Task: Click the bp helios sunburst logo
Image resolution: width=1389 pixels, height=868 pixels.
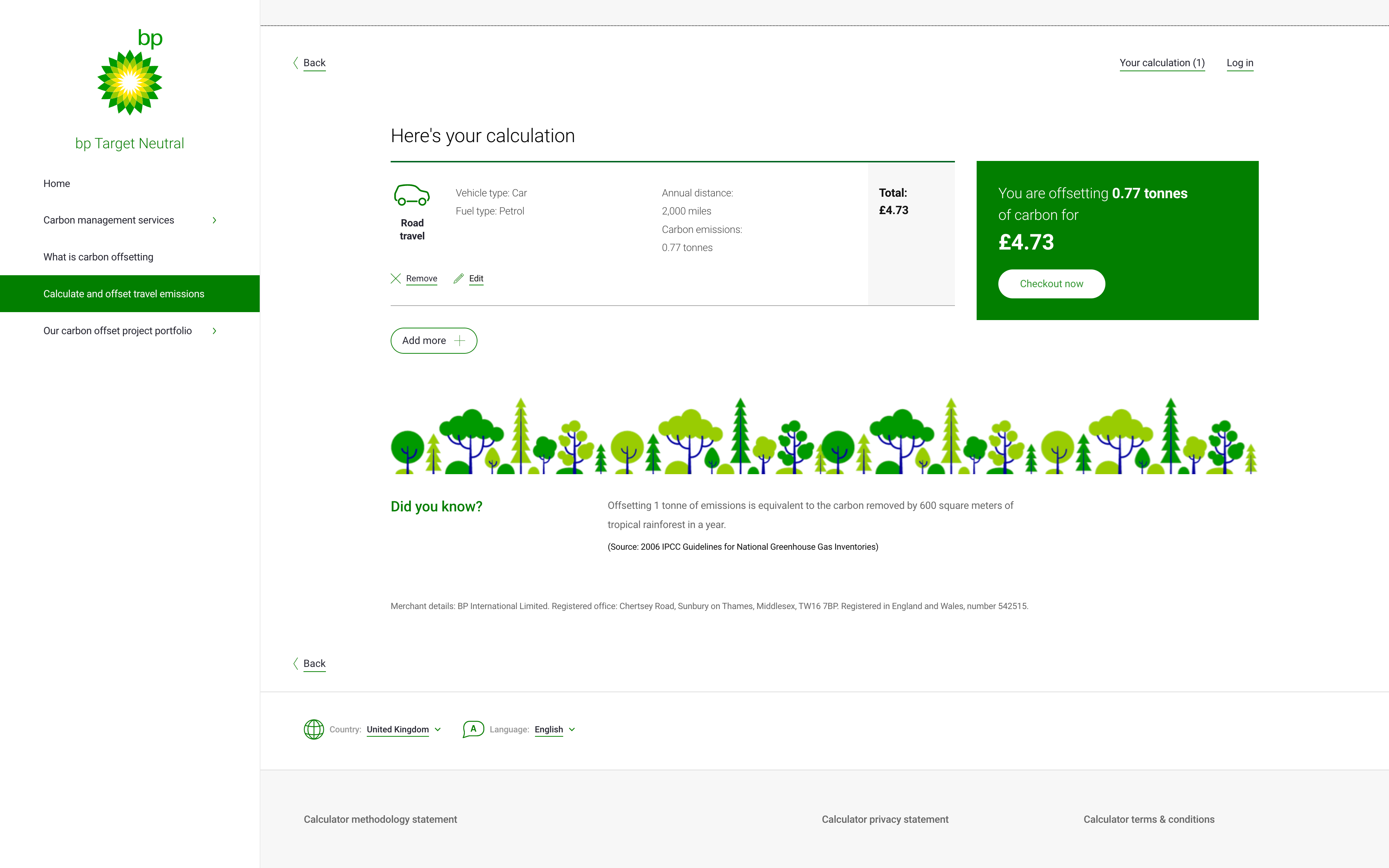Action: [130, 82]
